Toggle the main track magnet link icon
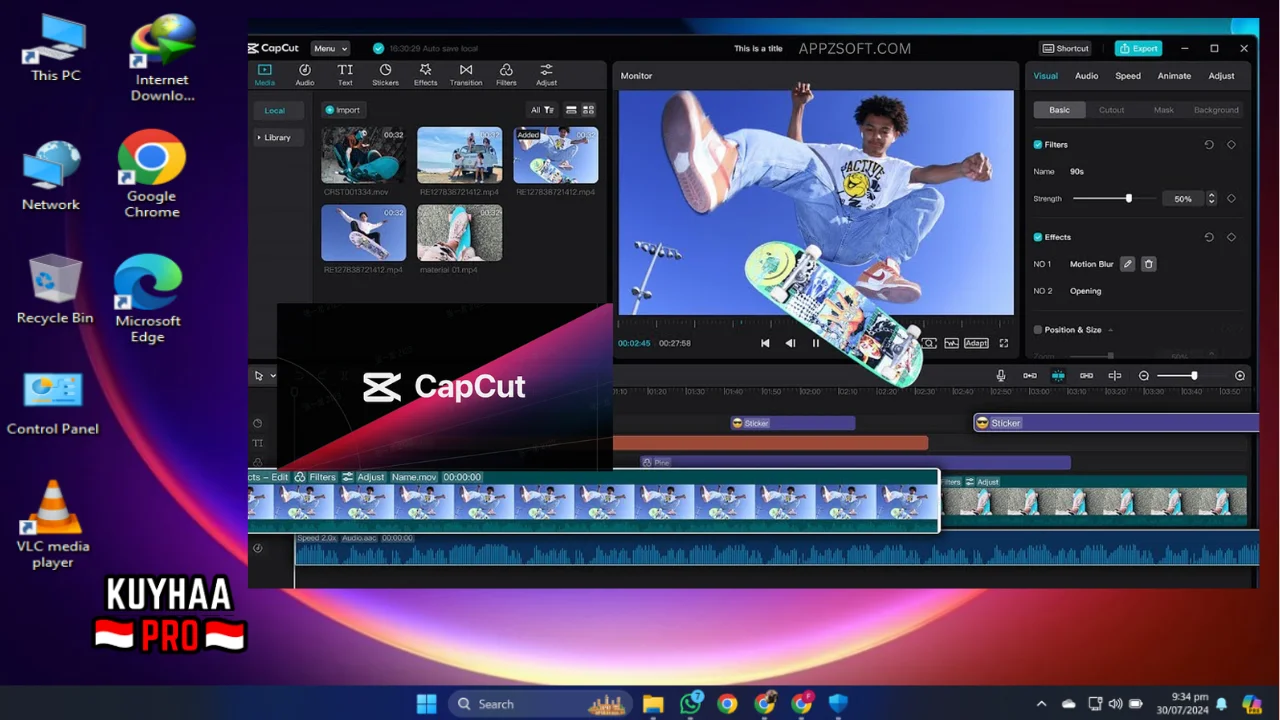The height and width of the screenshot is (720, 1280). coord(1030,376)
